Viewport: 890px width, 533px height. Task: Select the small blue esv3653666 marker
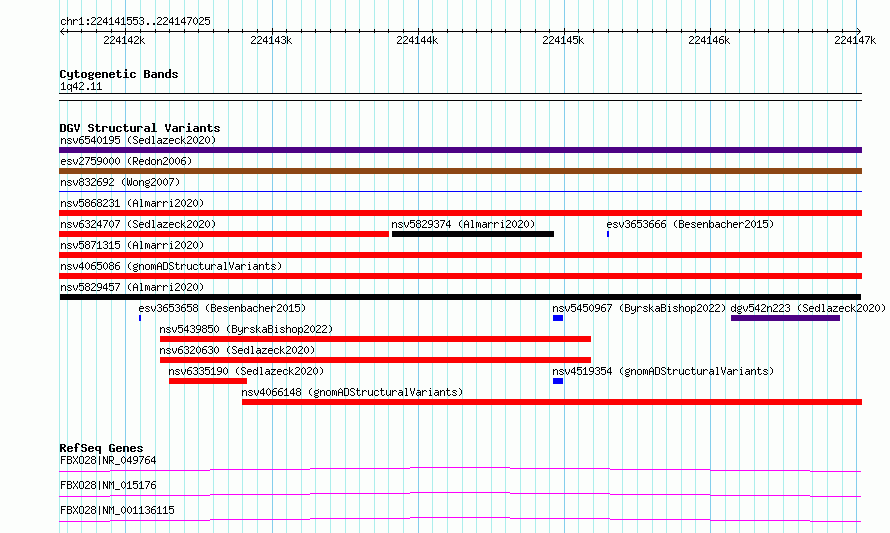click(x=608, y=234)
